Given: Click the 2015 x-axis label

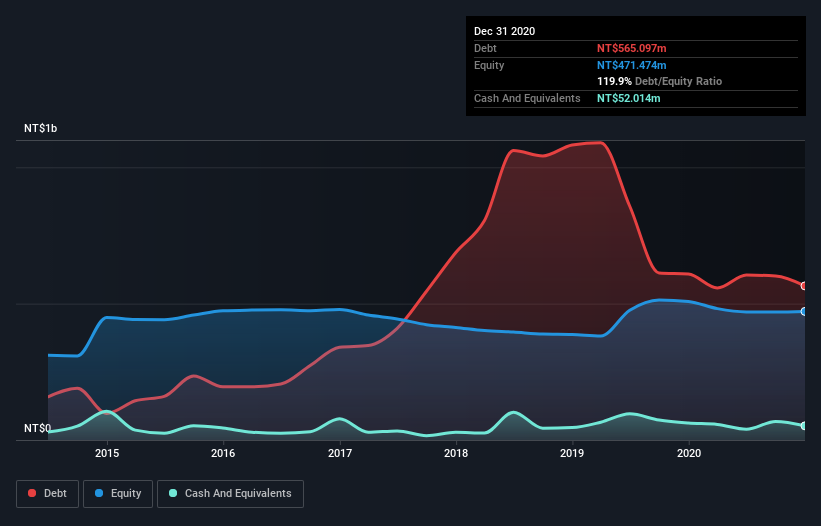Looking at the screenshot, I should pyautogui.click(x=107, y=453).
